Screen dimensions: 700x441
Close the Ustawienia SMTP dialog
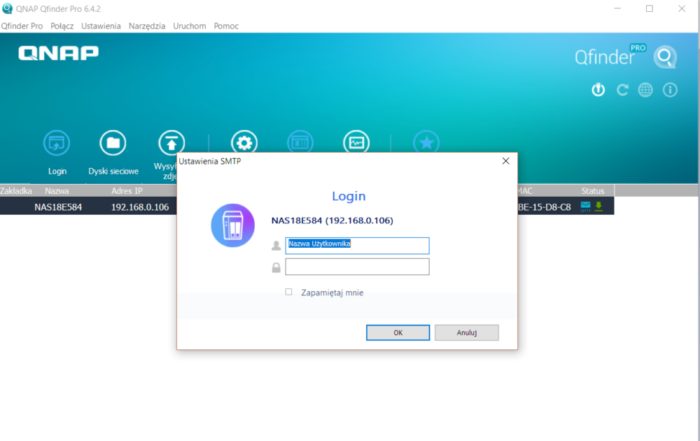click(x=505, y=161)
